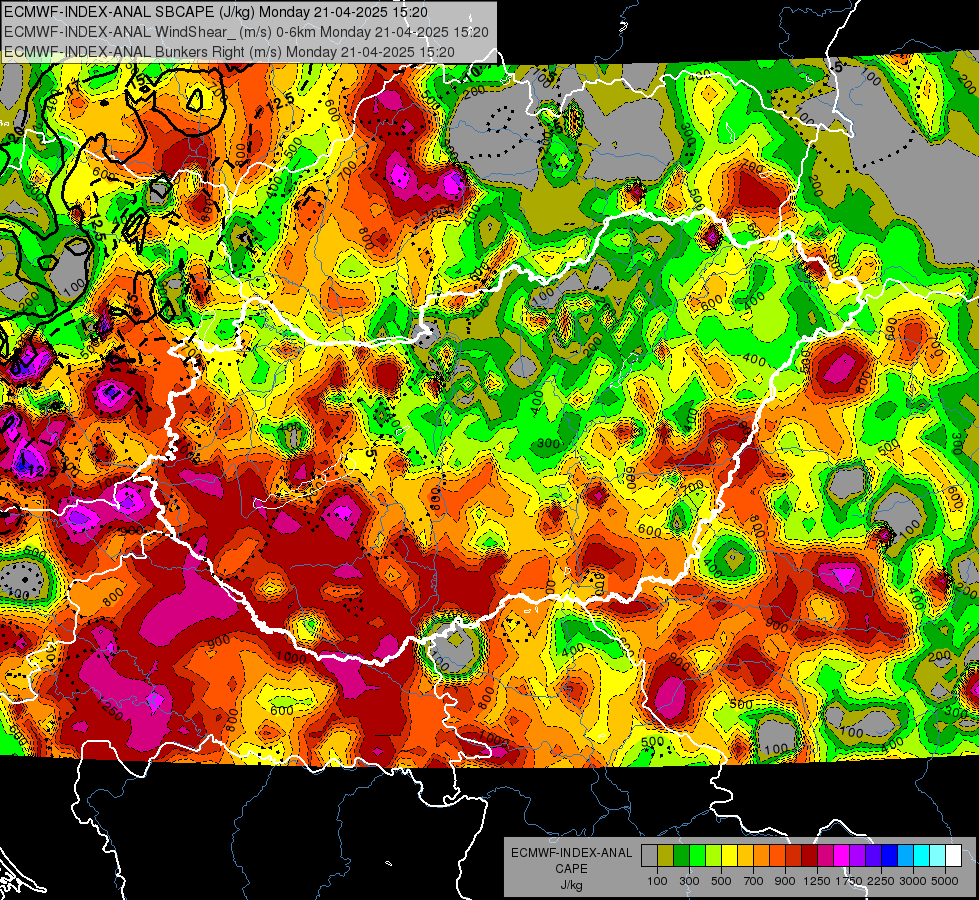Click the legend tick label 100
979x900 pixels.
[x=657, y=881]
